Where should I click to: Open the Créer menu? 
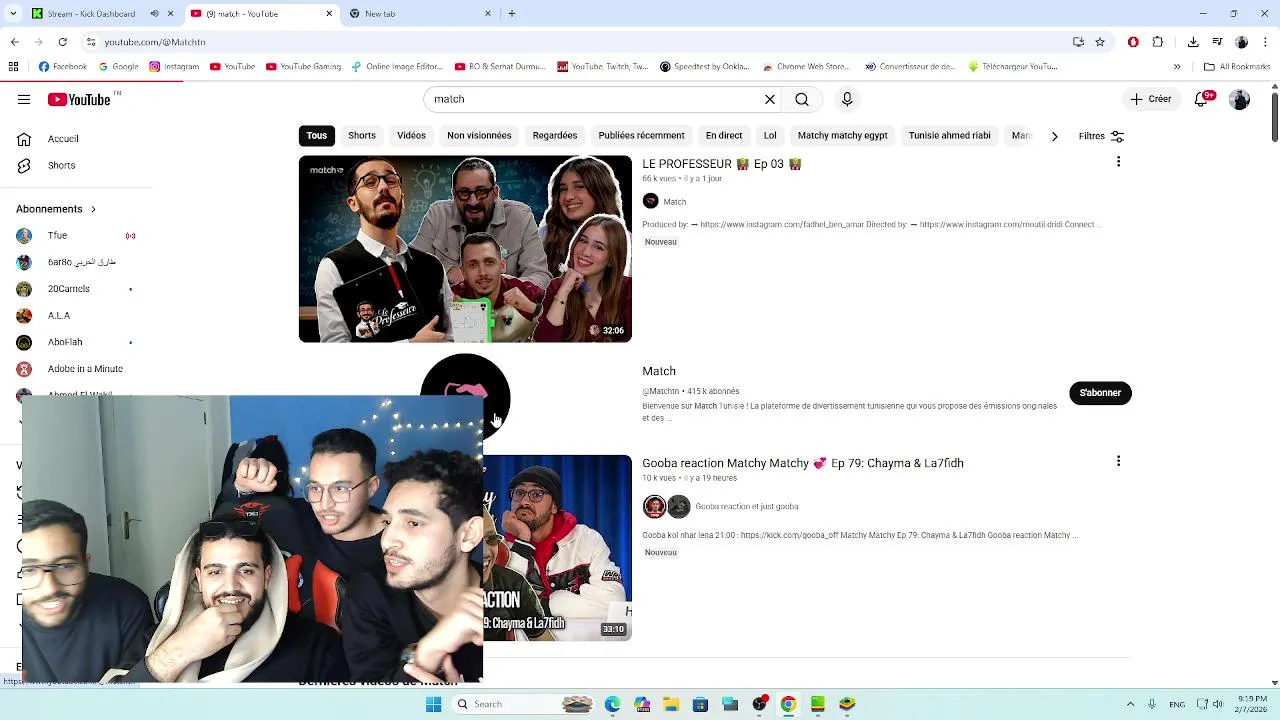1151,99
